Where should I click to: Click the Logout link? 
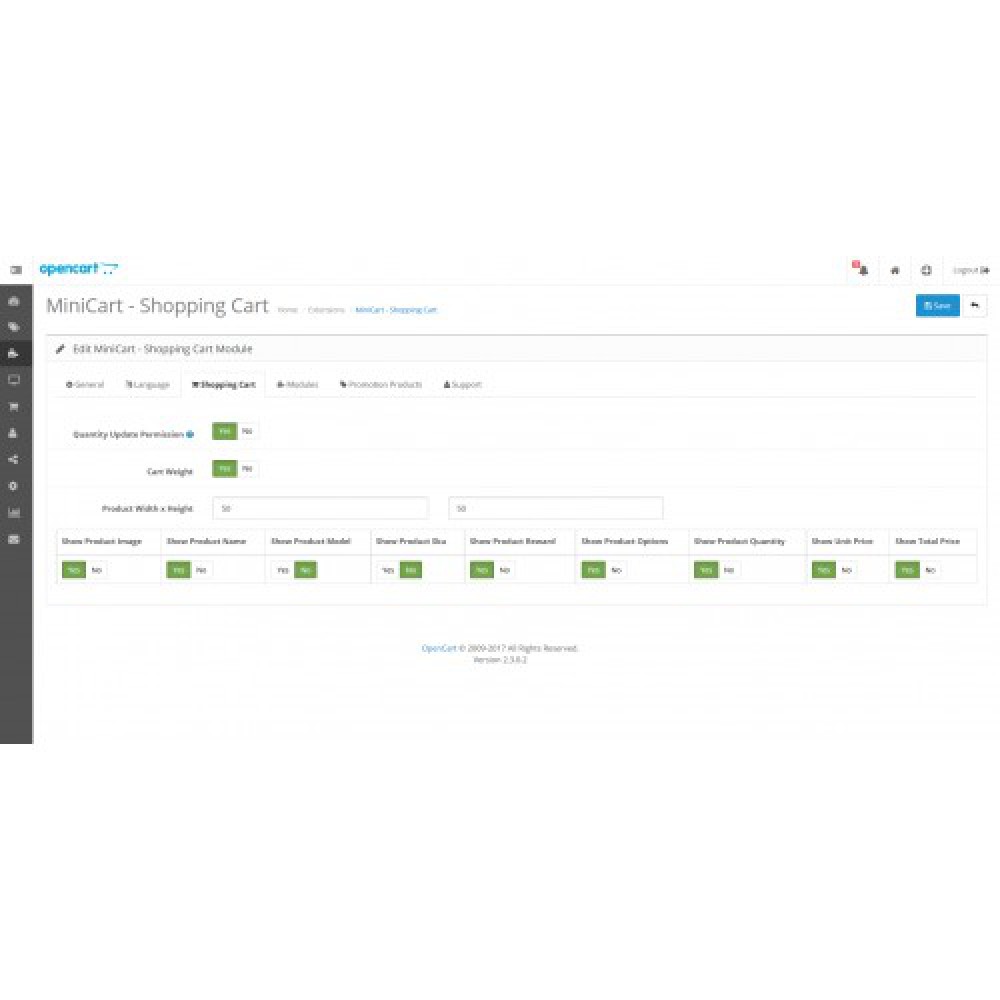coord(970,270)
